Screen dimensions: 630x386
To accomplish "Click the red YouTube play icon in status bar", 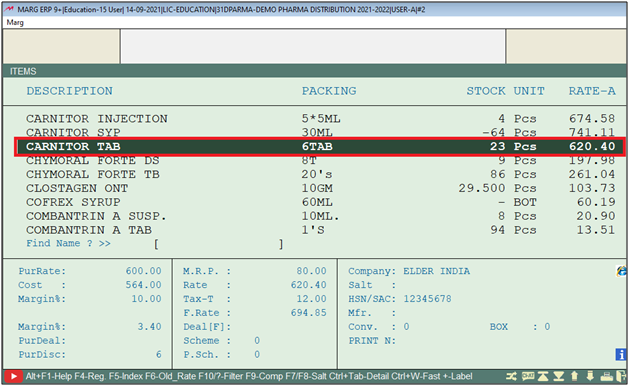I will click(x=13, y=376).
